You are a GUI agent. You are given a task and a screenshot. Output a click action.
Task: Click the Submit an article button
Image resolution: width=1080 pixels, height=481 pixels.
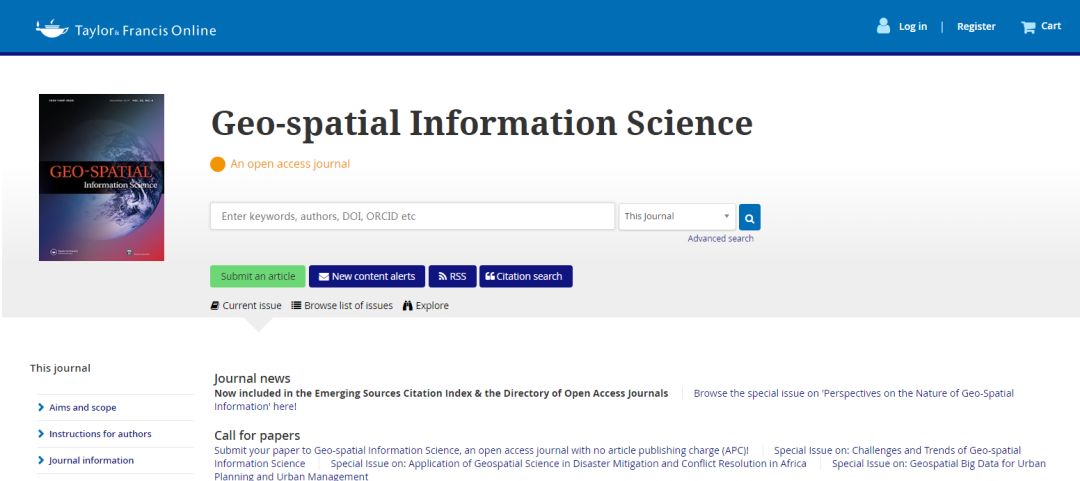tap(258, 276)
